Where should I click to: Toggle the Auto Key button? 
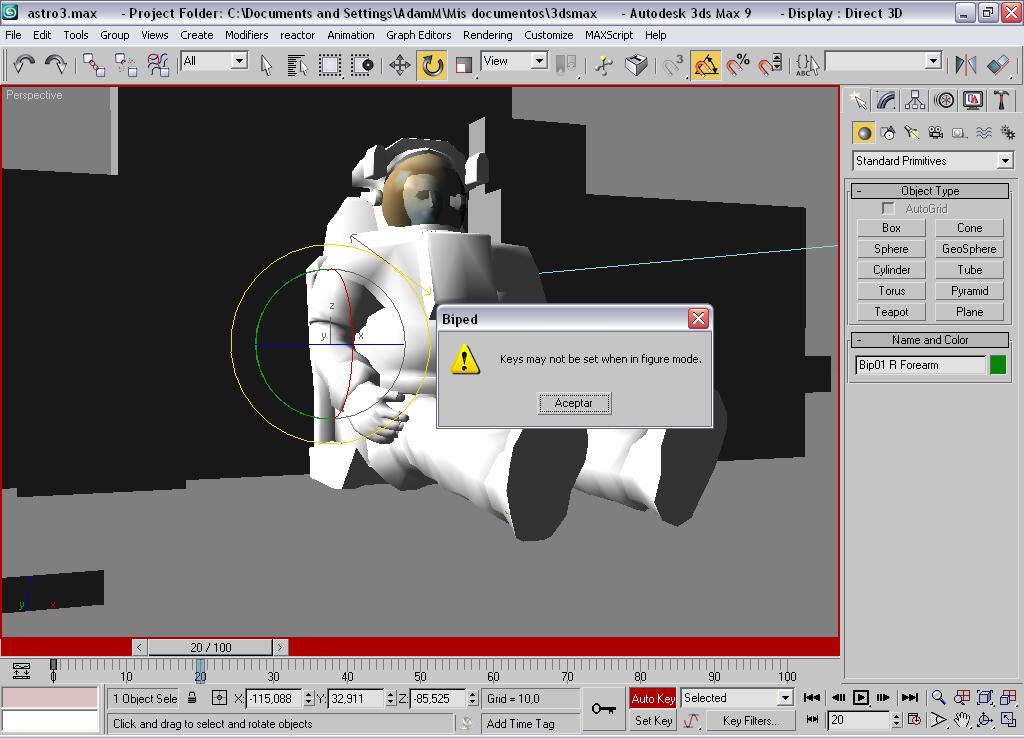[x=652, y=698]
